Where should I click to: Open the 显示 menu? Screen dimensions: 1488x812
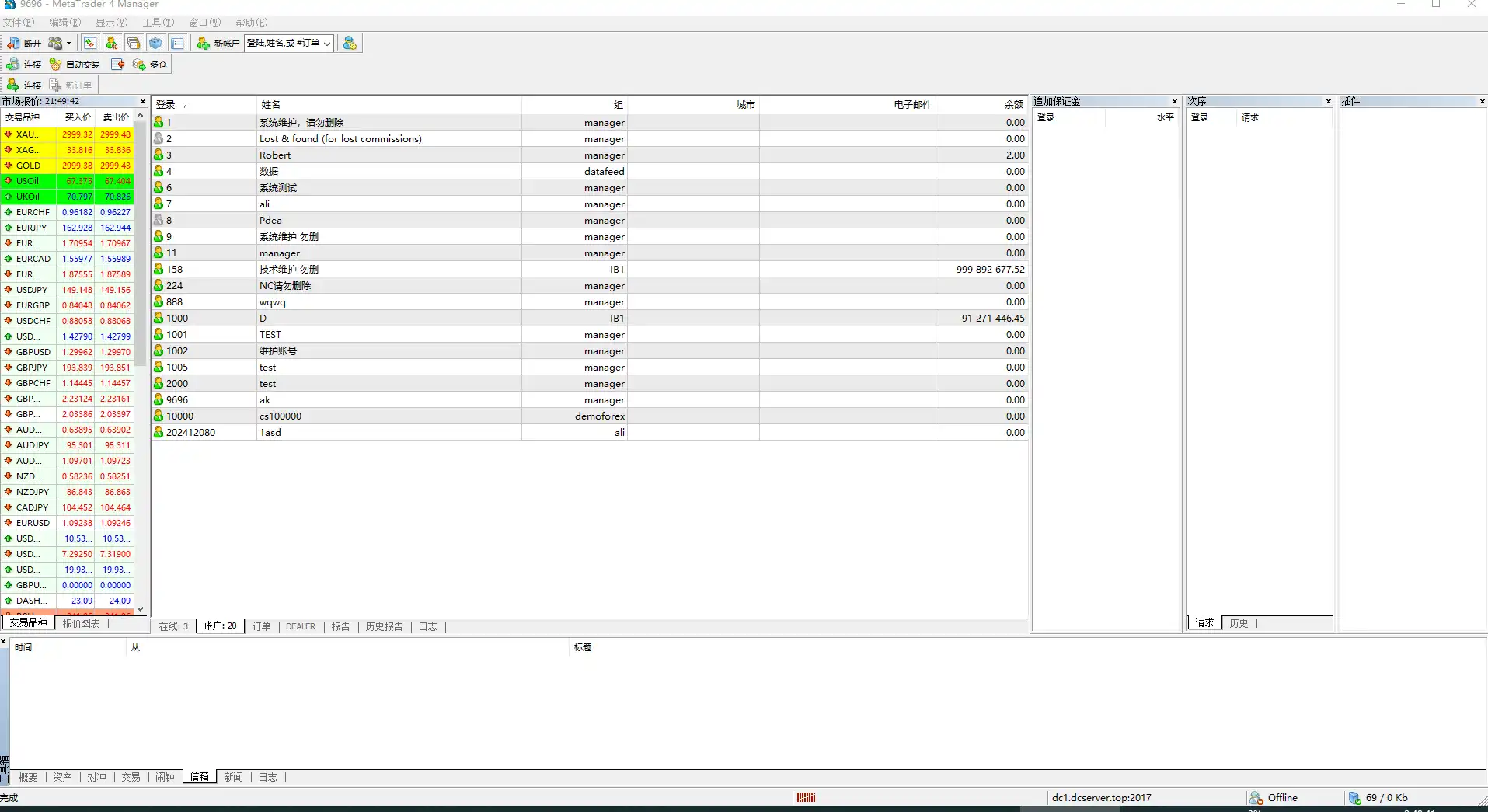point(111,23)
